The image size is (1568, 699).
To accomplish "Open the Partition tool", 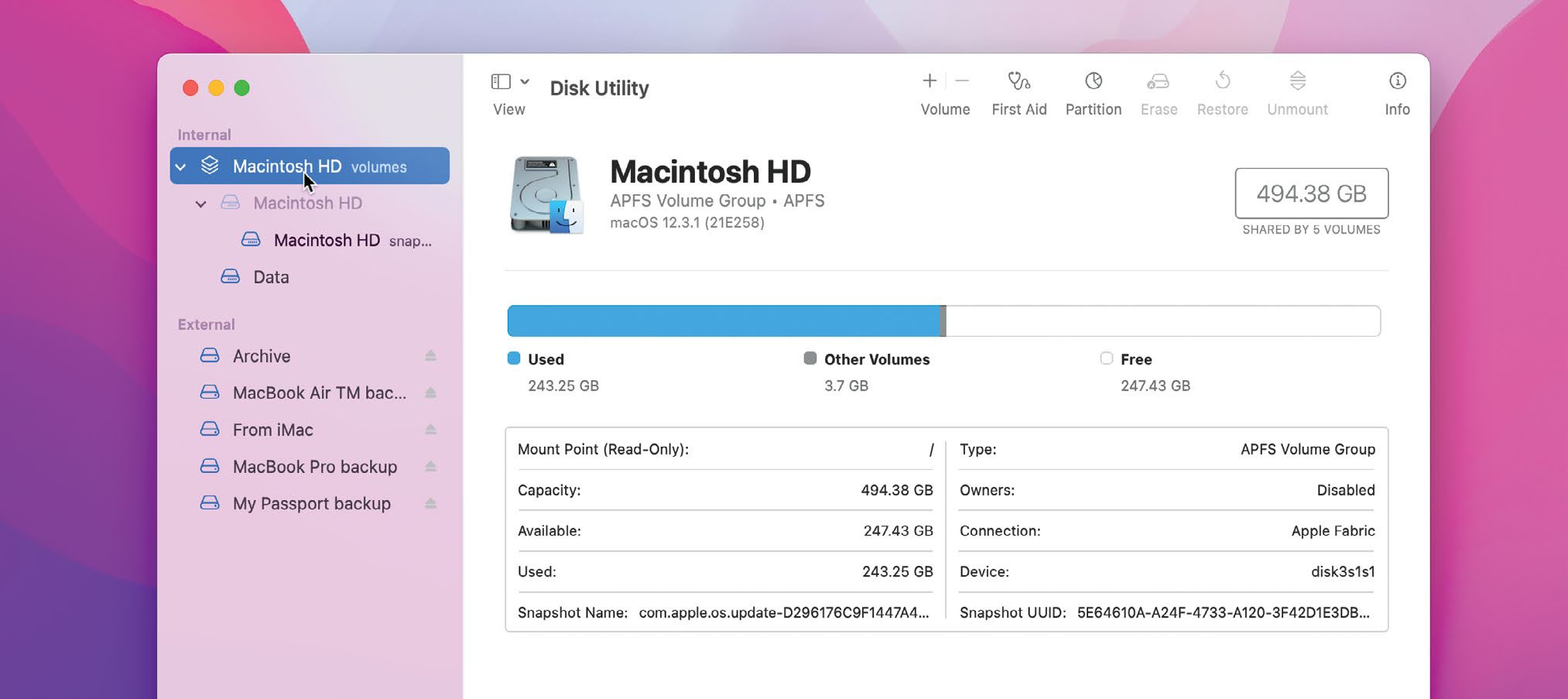I will click(x=1093, y=81).
